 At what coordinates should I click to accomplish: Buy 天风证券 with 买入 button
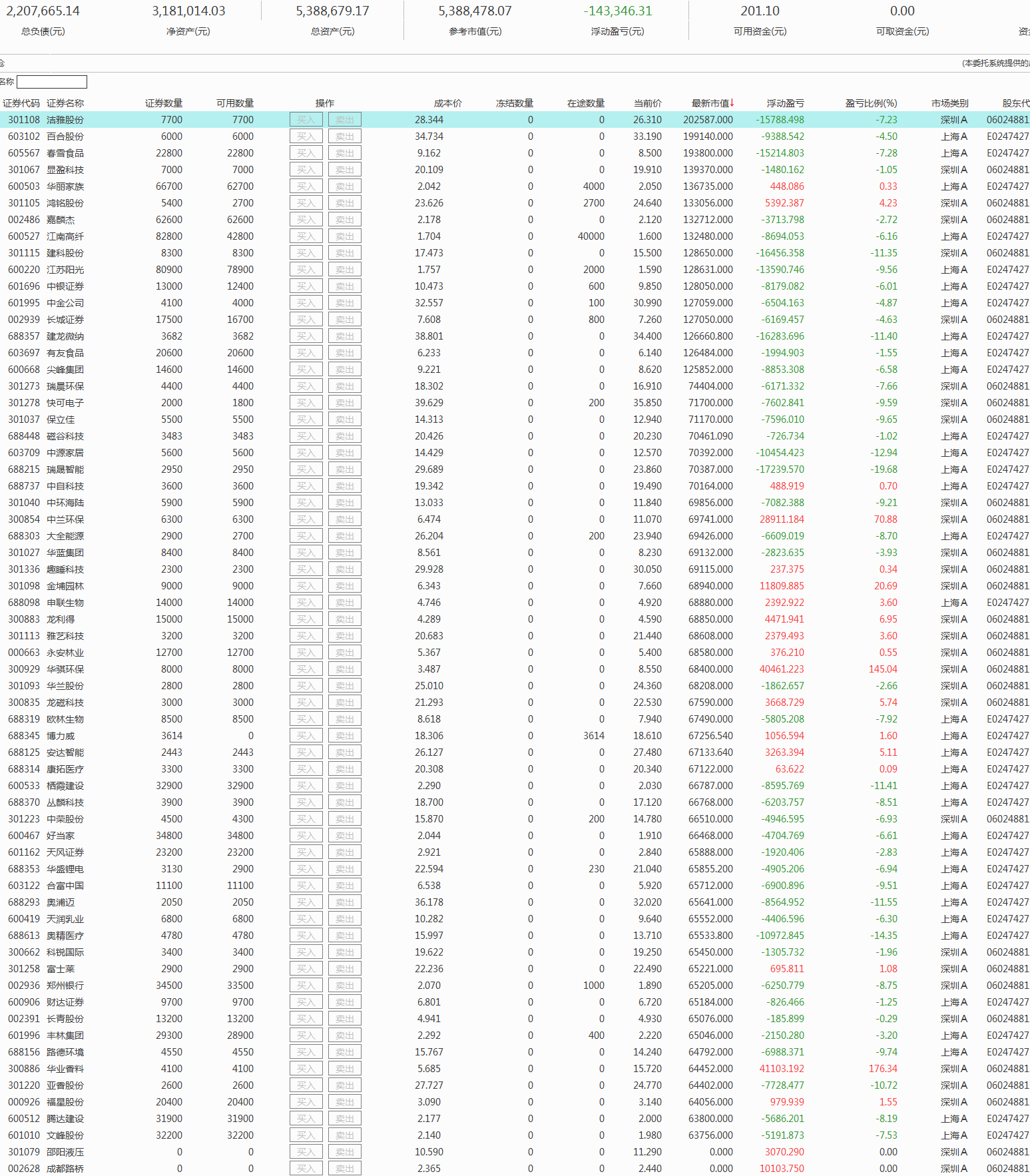coord(306,852)
